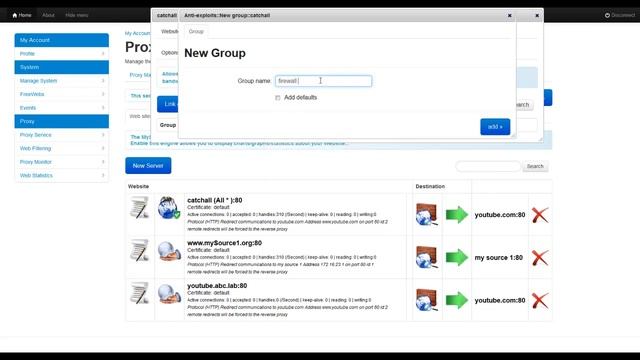The image size is (640, 360).
Task: Open the catchall website settings document icon
Action: point(140,208)
